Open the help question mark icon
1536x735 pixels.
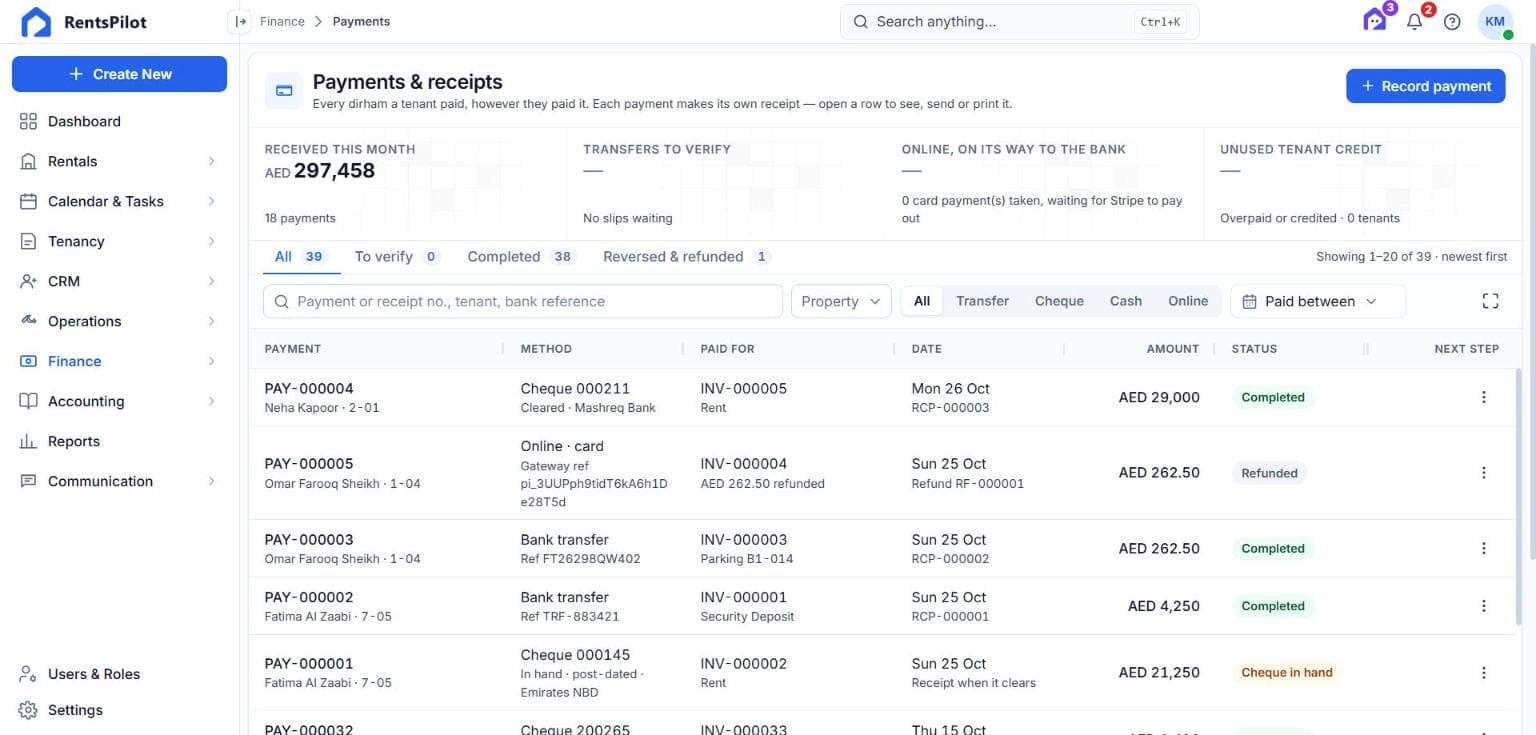pyautogui.click(x=1452, y=22)
